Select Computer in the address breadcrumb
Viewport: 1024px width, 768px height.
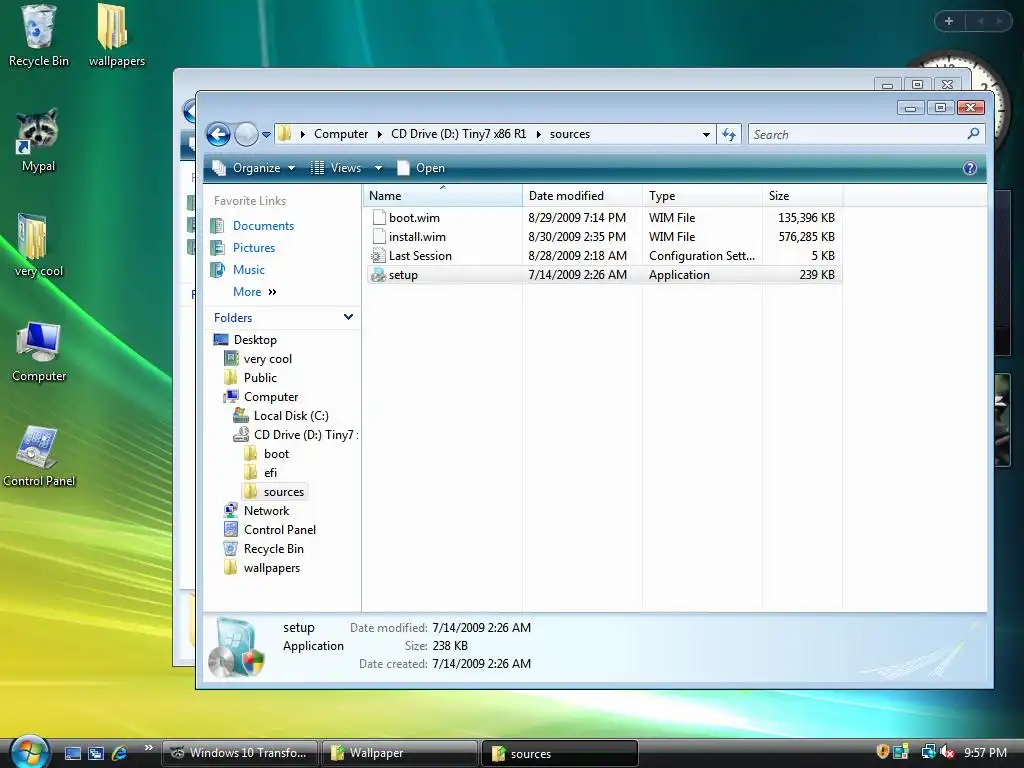341,134
